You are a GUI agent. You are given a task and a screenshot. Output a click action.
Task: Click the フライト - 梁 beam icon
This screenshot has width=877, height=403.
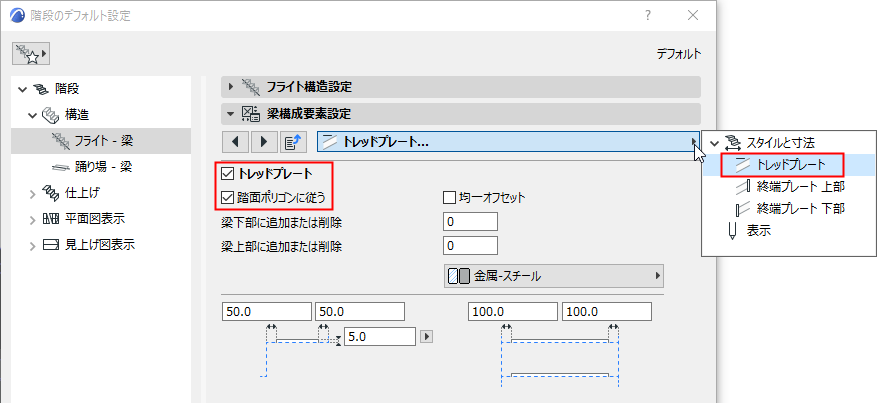point(62,141)
